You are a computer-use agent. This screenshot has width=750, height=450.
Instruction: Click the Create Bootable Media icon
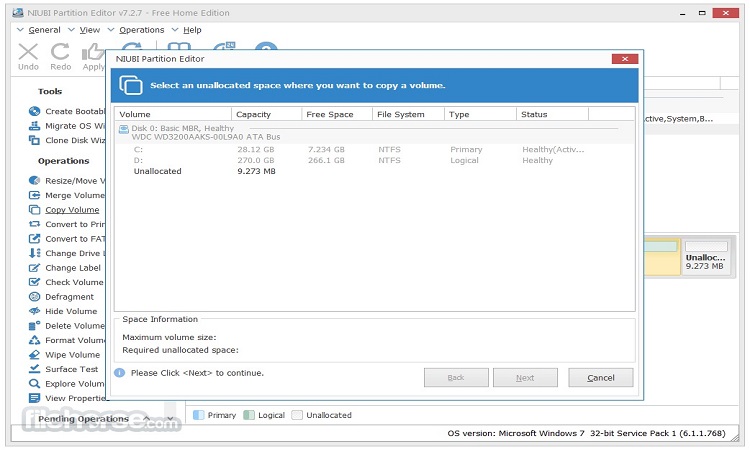coord(34,111)
